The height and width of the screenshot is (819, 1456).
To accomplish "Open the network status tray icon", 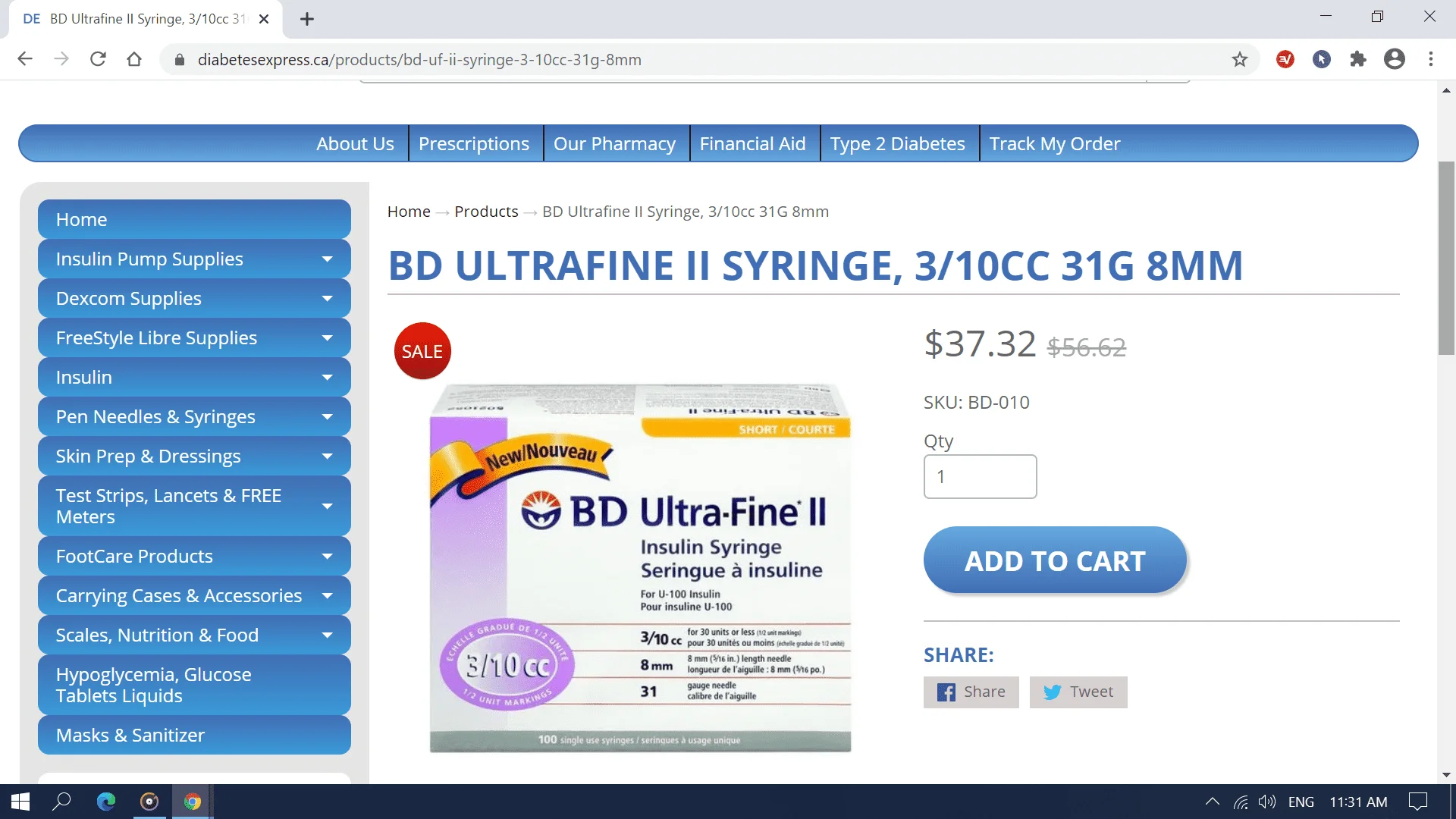I will 1241,802.
